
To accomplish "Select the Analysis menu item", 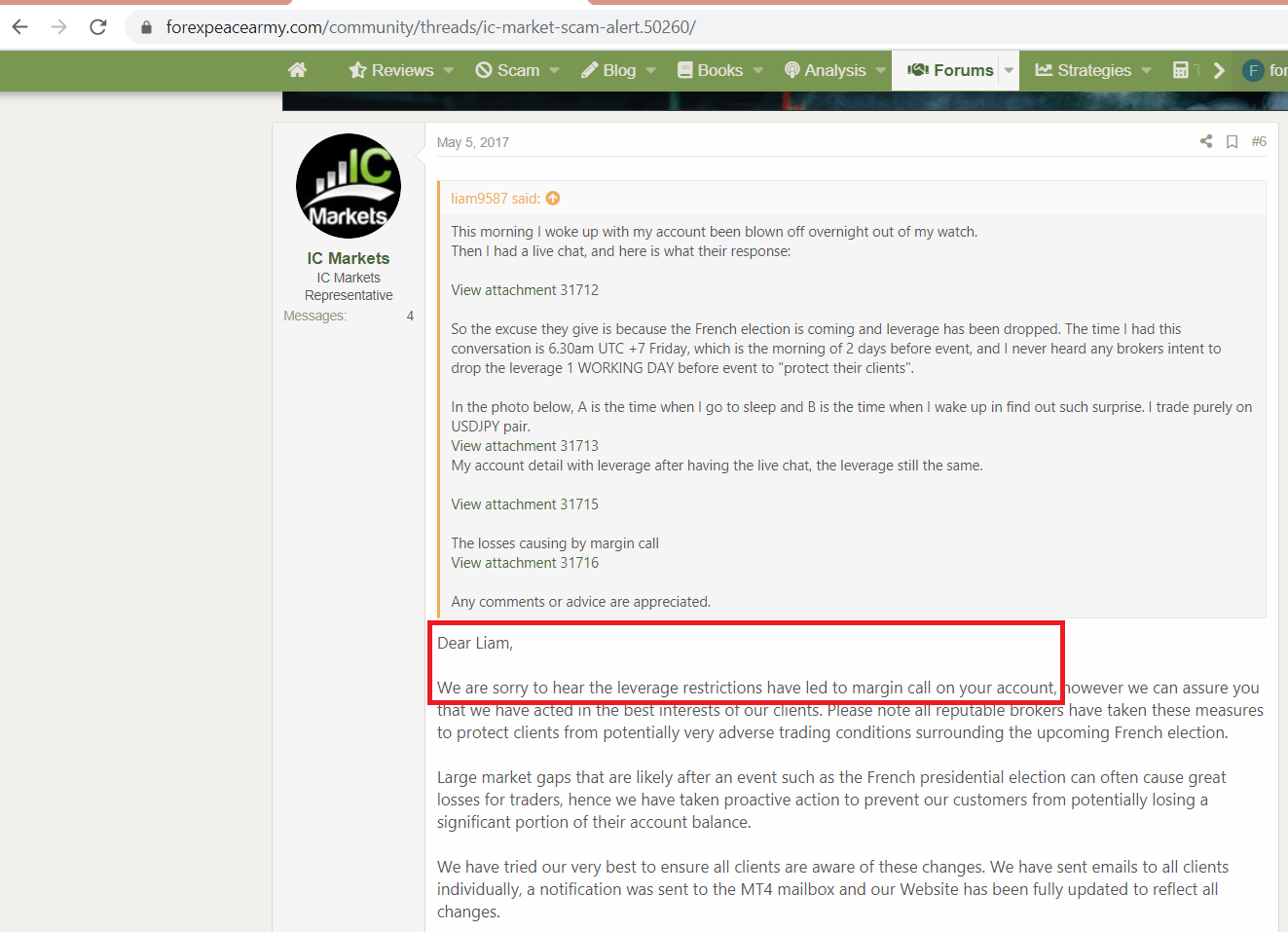I will [826, 70].
